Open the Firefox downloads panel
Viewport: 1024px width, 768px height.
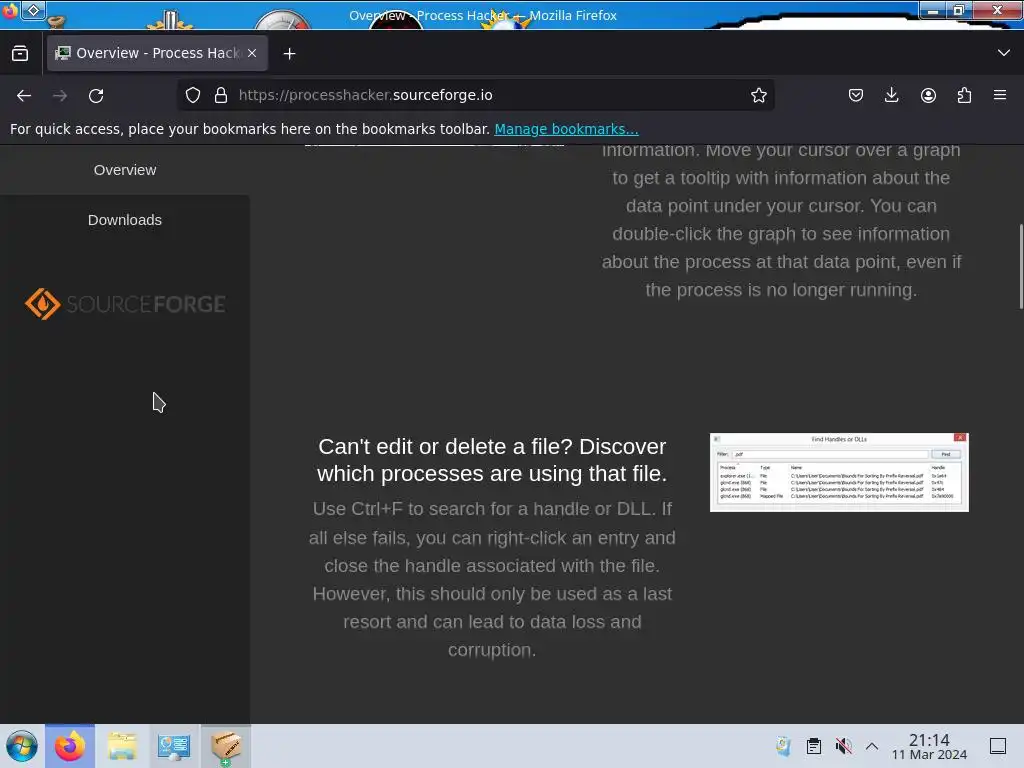[891, 95]
